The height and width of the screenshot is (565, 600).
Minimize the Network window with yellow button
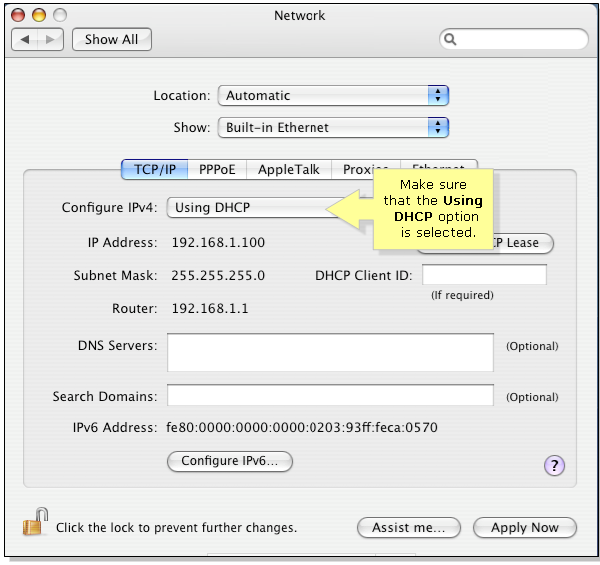pos(39,15)
